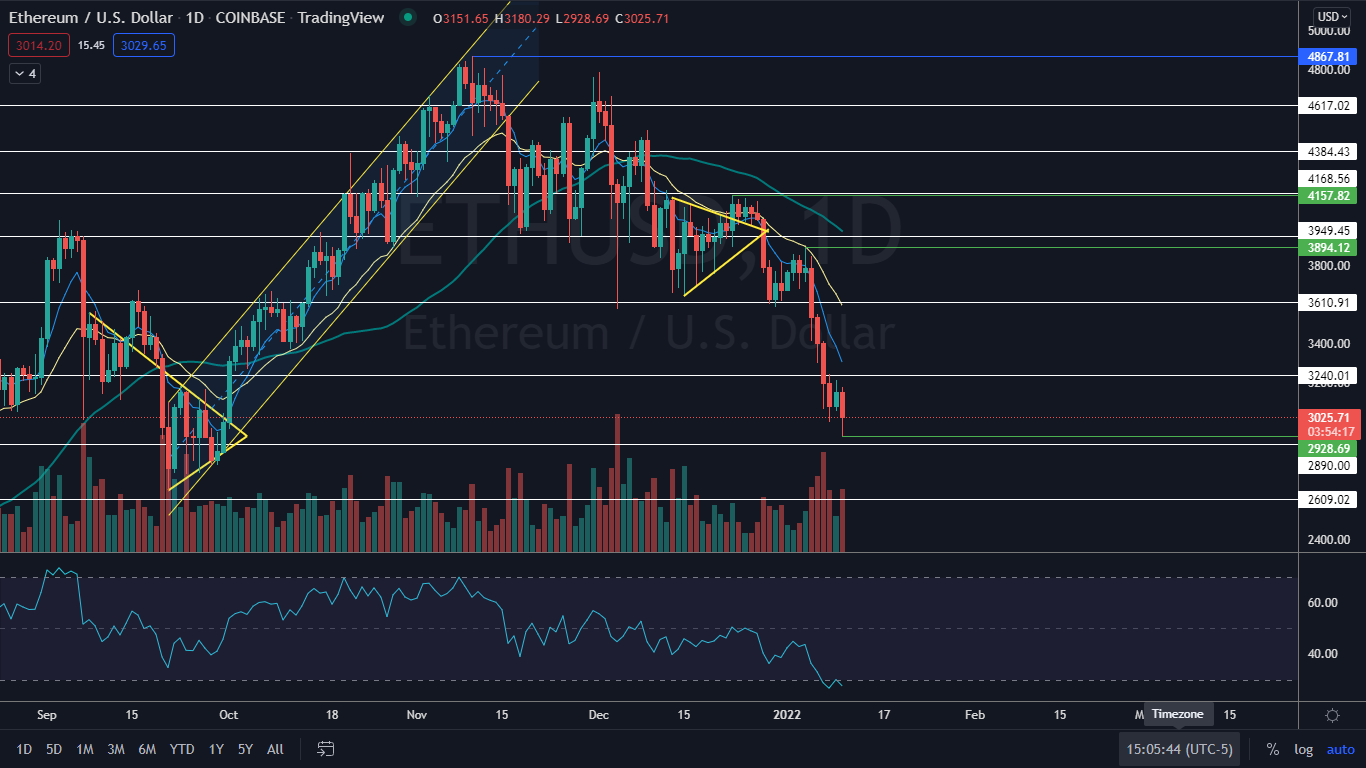Click the Feb label on time axis
The height and width of the screenshot is (768, 1366).
pos(975,715)
